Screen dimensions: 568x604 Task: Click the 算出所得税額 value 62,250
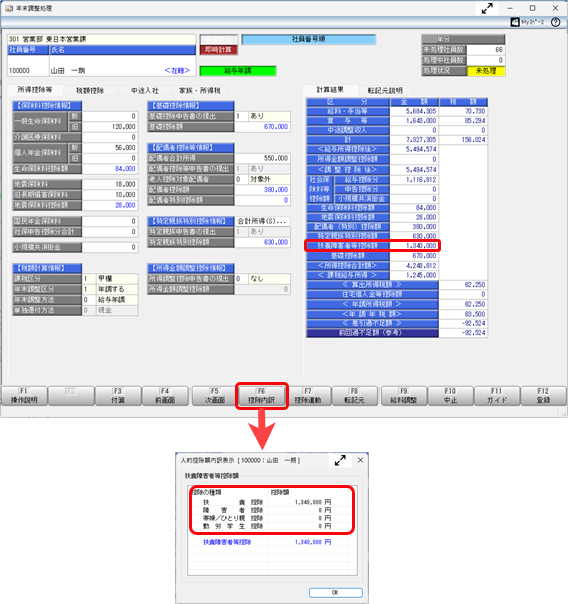click(463, 285)
